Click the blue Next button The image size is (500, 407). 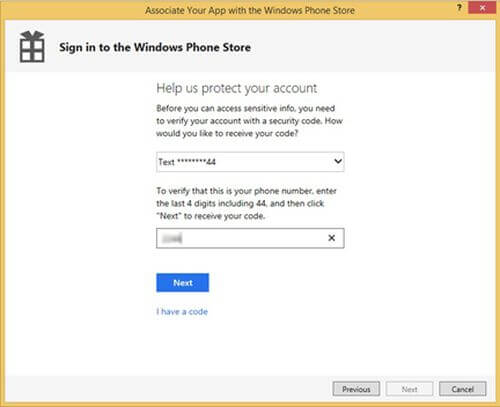183,283
